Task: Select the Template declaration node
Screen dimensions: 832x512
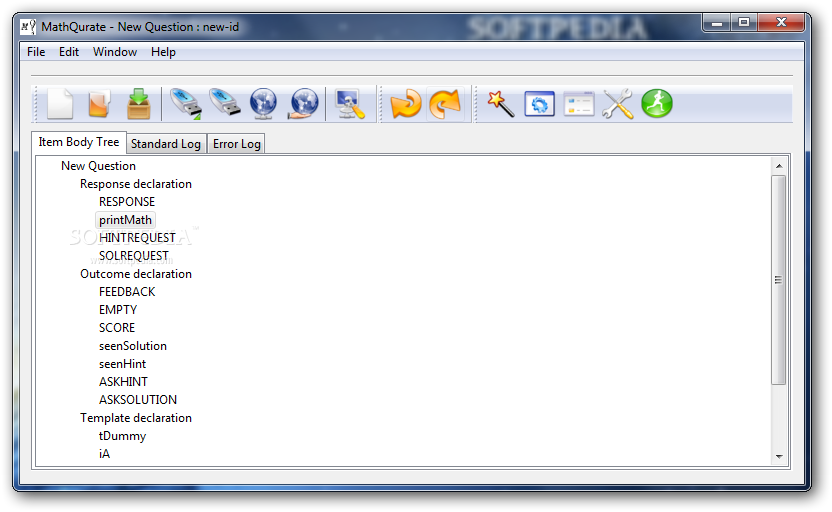Action: (136, 419)
